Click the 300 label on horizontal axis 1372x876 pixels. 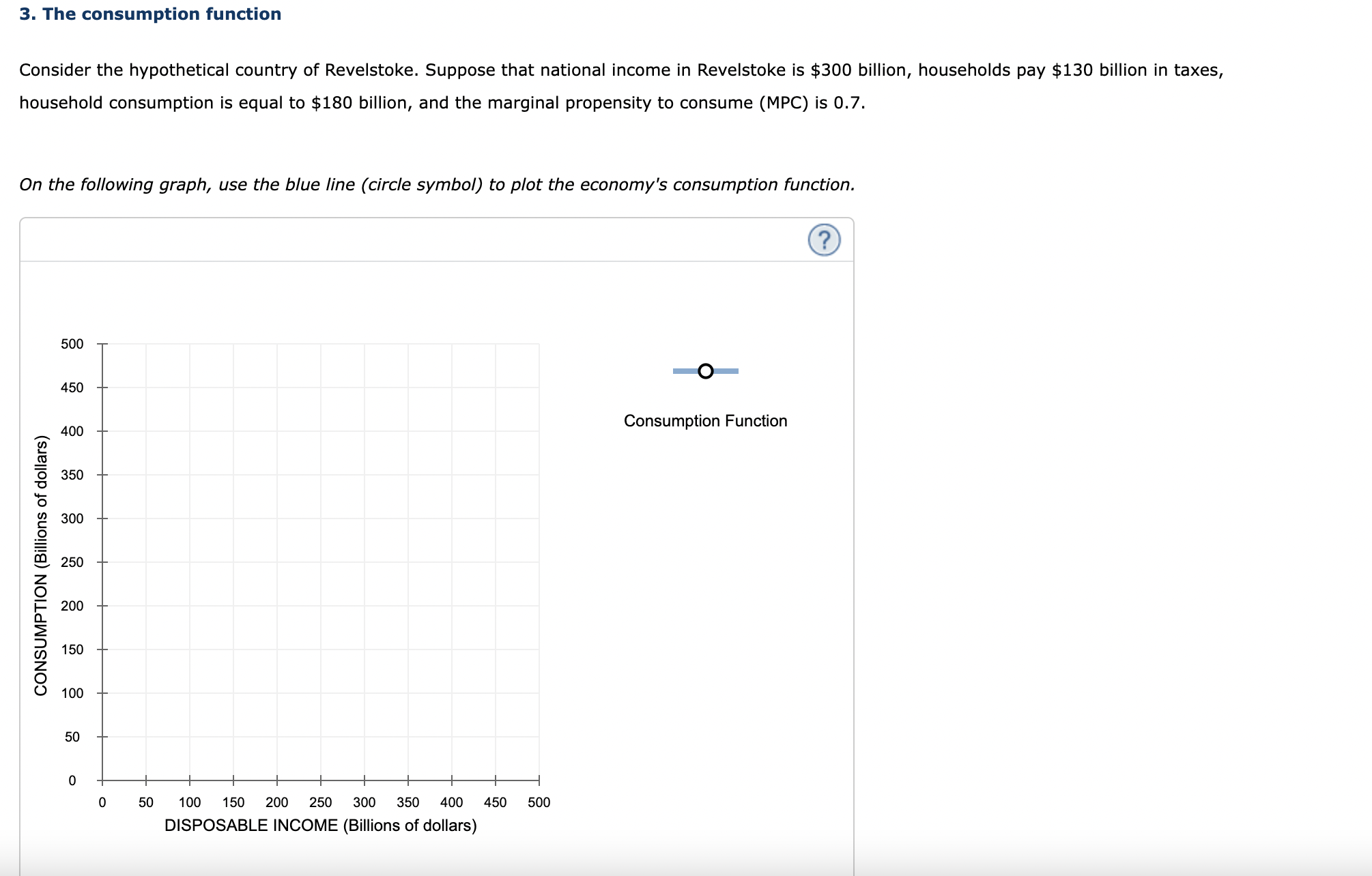pyautogui.click(x=364, y=802)
